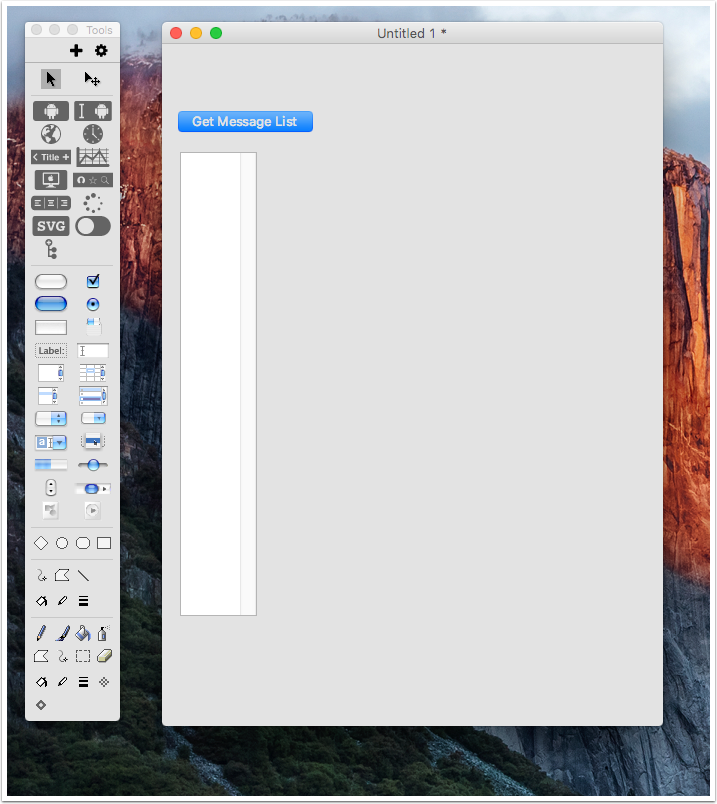Choose the standard push button control
Viewport: 717px width, 804px height.
[51, 282]
